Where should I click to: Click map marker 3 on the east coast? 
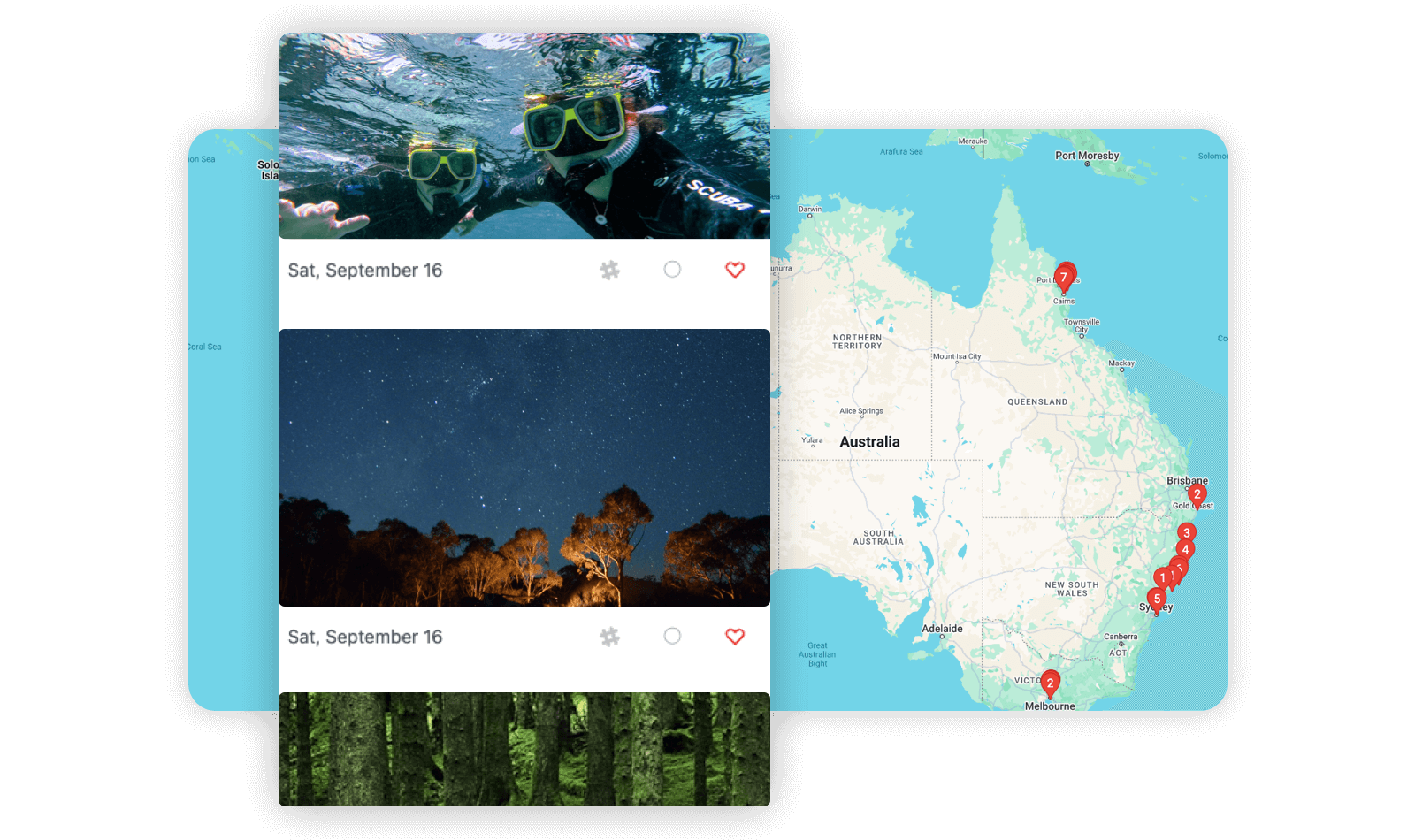coord(1187,533)
